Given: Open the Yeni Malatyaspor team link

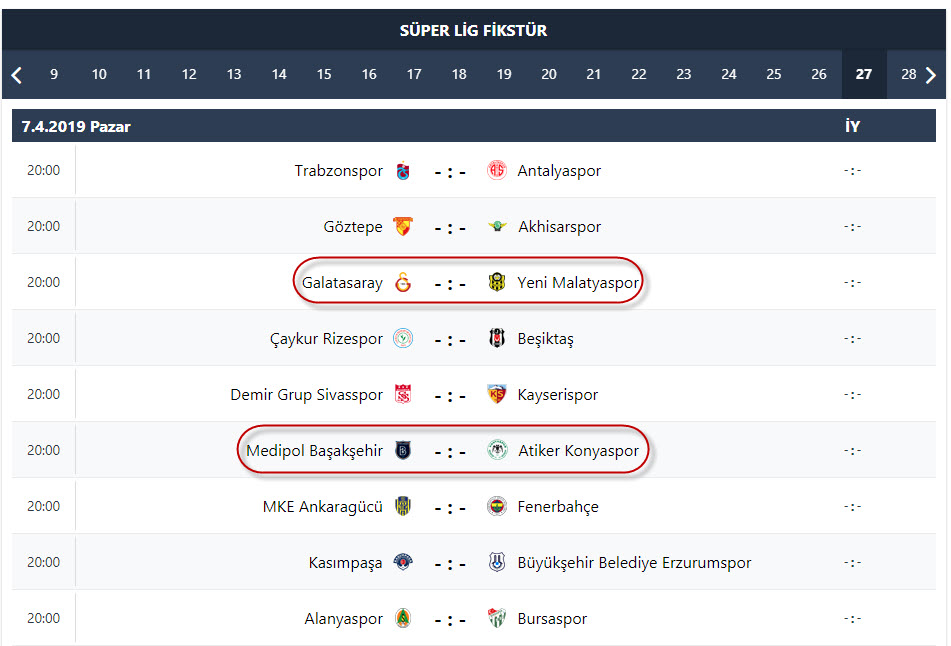Looking at the screenshot, I should [577, 283].
